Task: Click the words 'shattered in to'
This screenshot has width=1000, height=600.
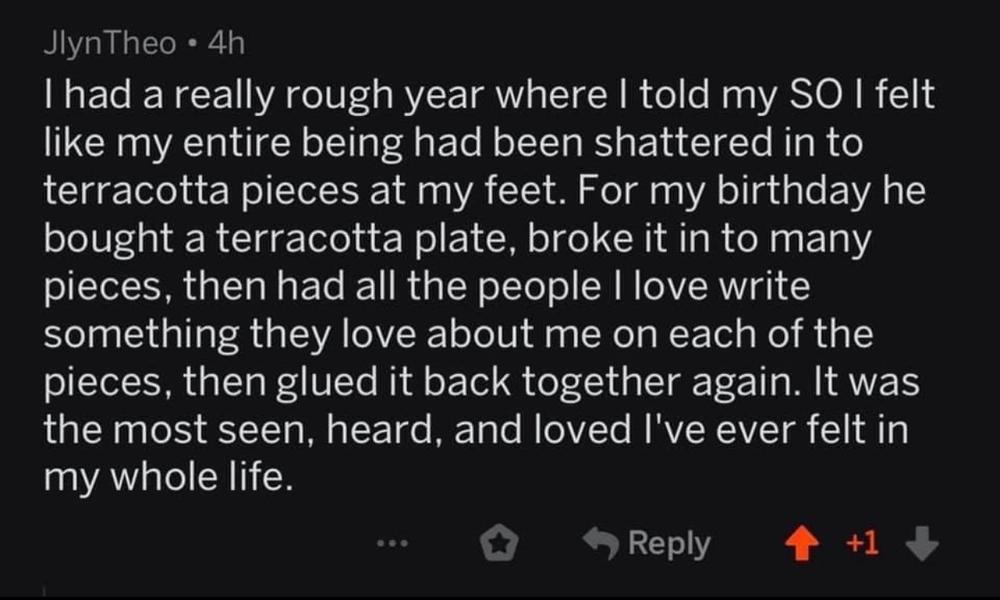Action: (728, 142)
